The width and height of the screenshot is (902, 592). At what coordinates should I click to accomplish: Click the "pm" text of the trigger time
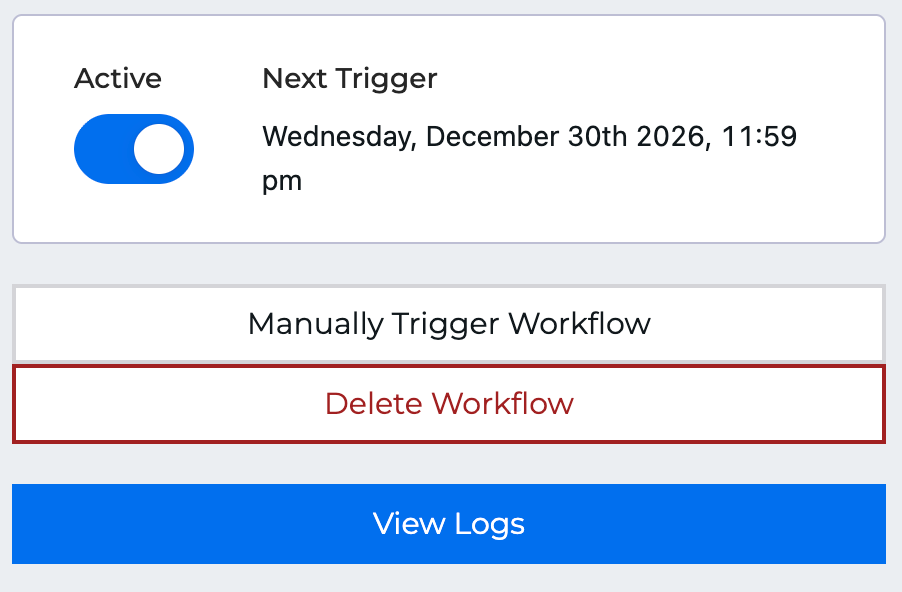(282, 182)
